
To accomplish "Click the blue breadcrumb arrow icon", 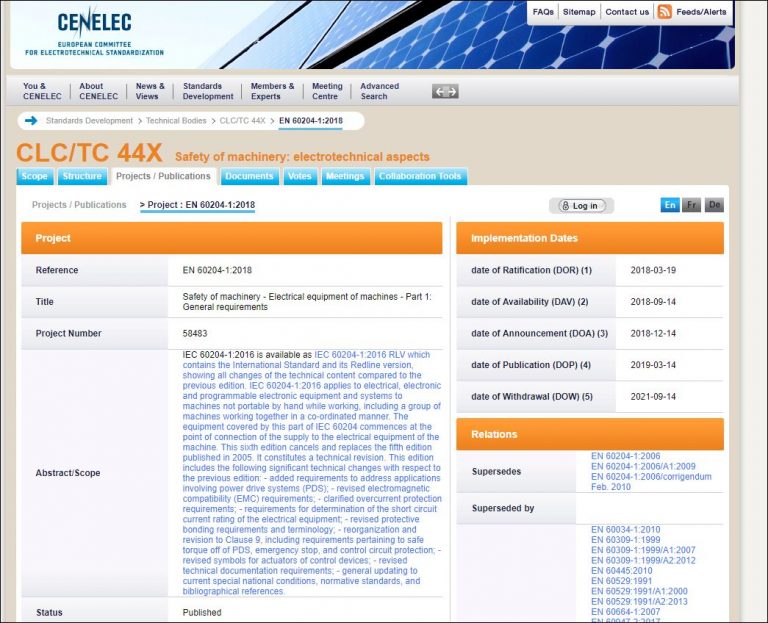I will coord(31,121).
